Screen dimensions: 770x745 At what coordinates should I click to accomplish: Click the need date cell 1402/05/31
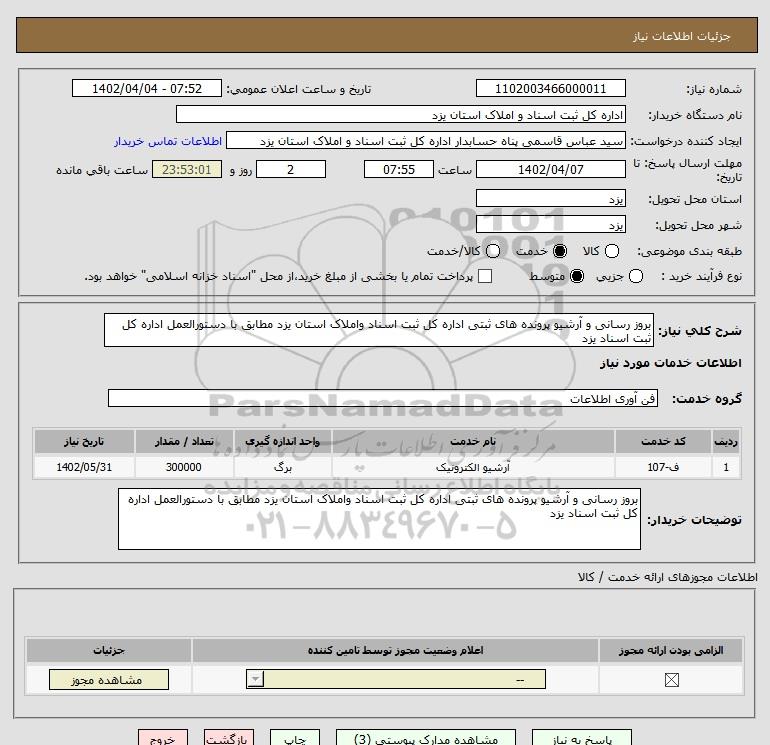pos(84,467)
